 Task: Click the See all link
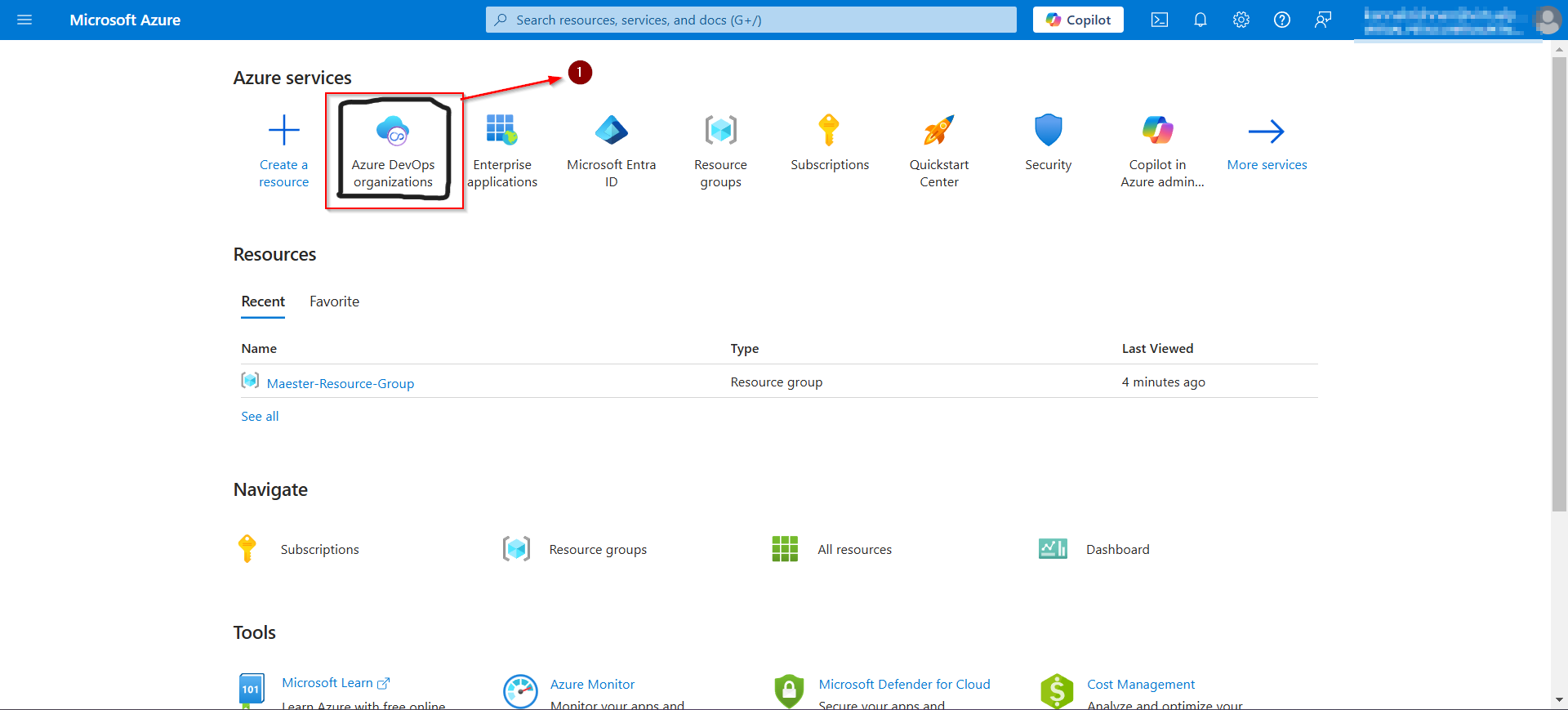pyautogui.click(x=260, y=417)
